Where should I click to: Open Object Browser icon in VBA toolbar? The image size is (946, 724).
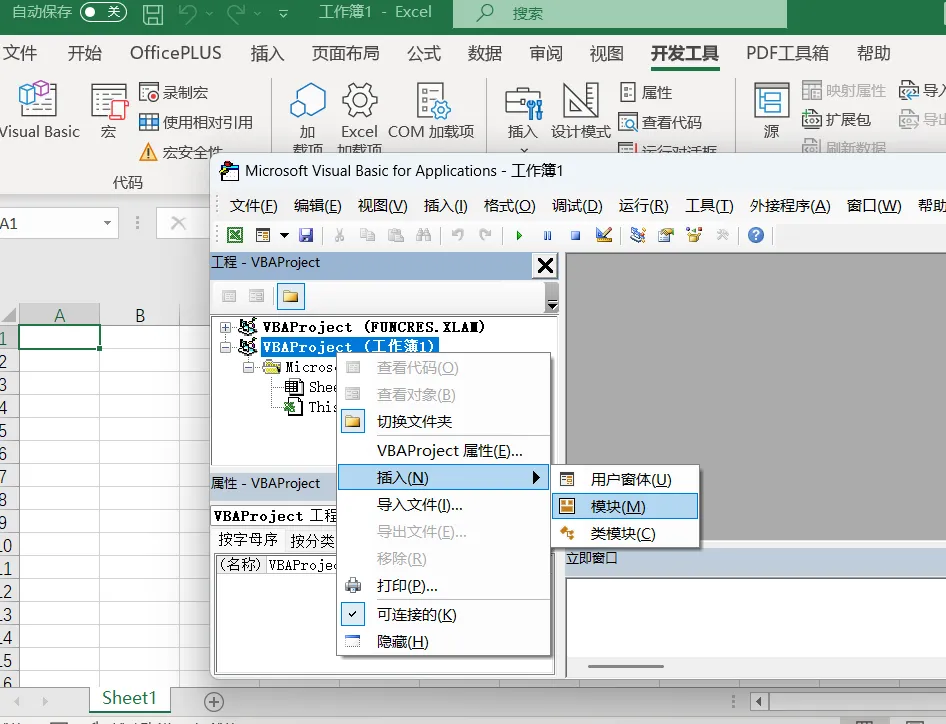point(694,235)
